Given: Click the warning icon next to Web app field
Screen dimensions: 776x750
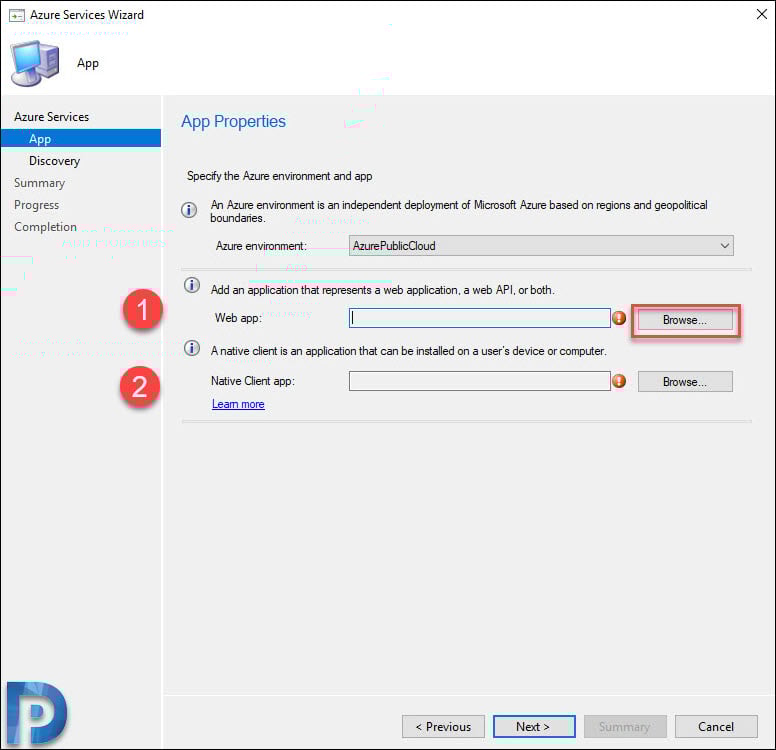Looking at the screenshot, I should click(x=619, y=318).
